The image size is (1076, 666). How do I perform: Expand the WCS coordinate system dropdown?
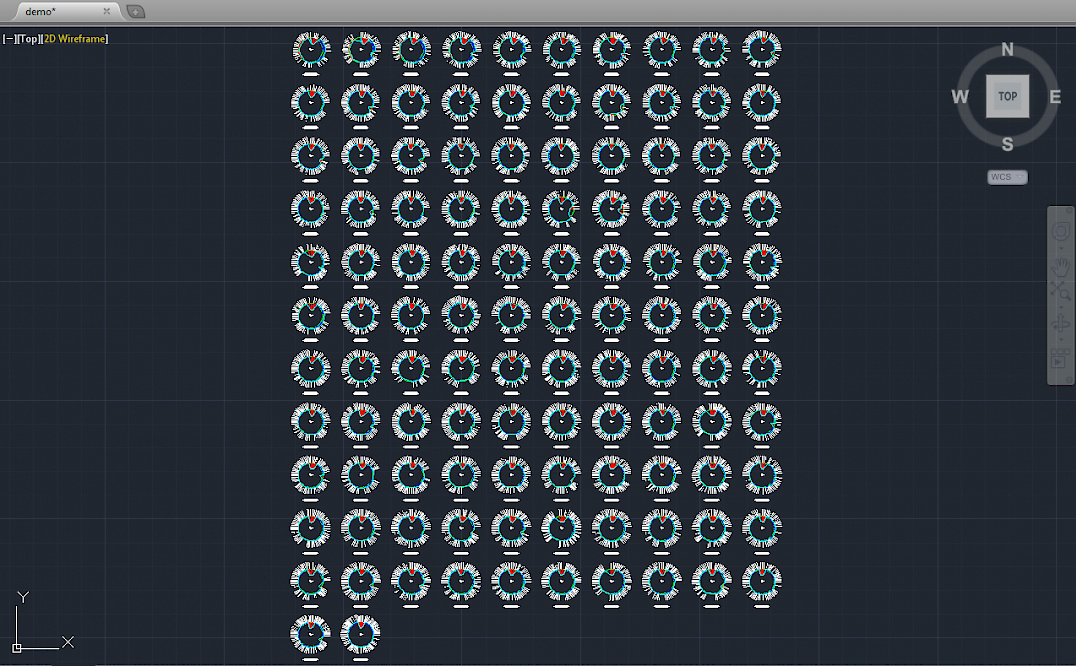(x=1007, y=177)
